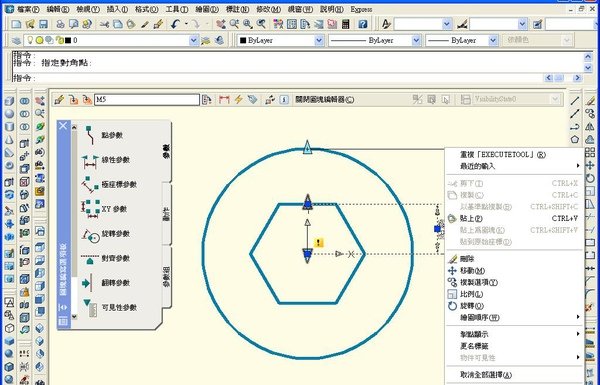
Task: Choose 刪除 from the context menu
Action: (514, 259)
